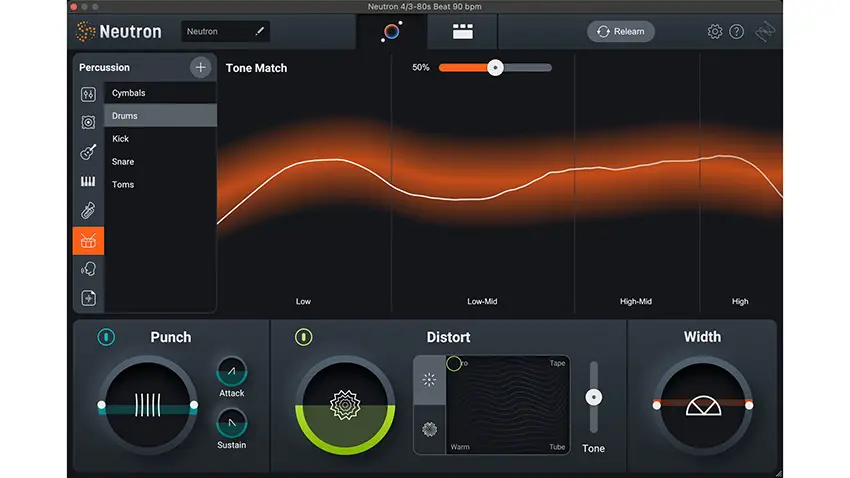
Task: Click the Width dial right handle
Action: (749, 405)
